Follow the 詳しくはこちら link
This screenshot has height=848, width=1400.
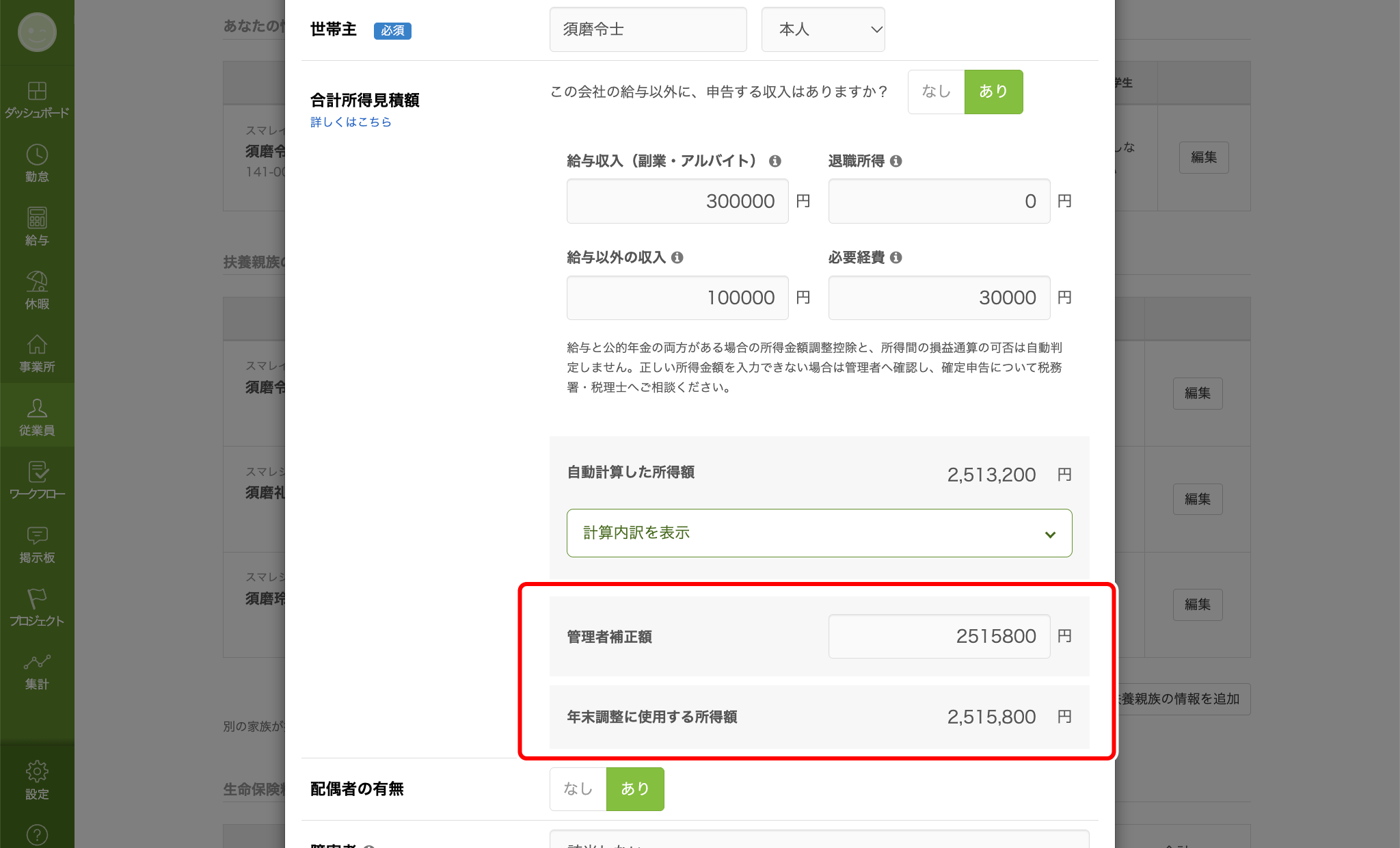point(351,122)
